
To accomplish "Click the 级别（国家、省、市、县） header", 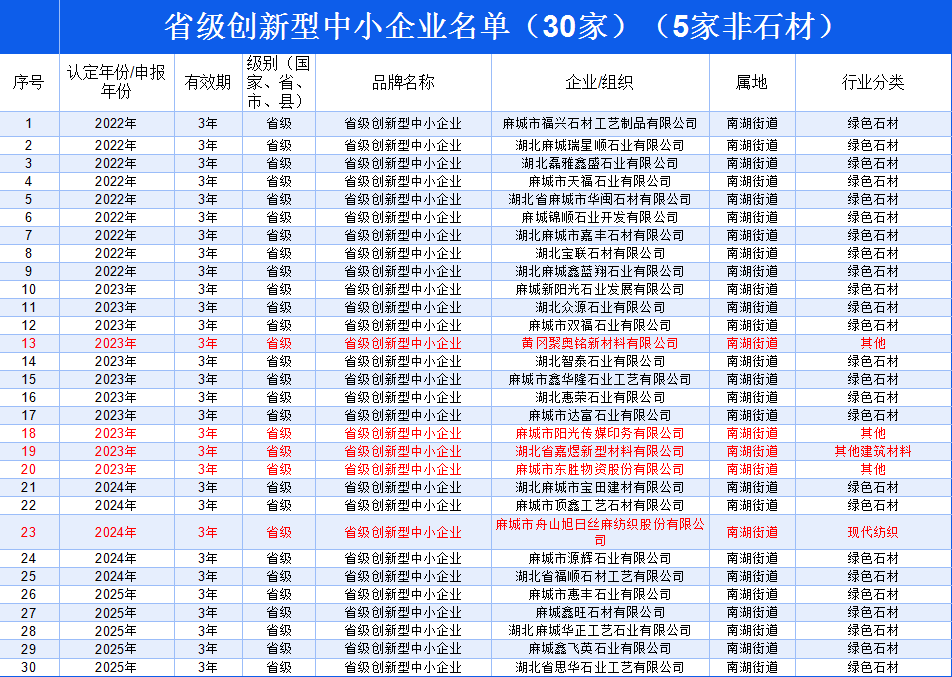I will (x=279, y=83).
